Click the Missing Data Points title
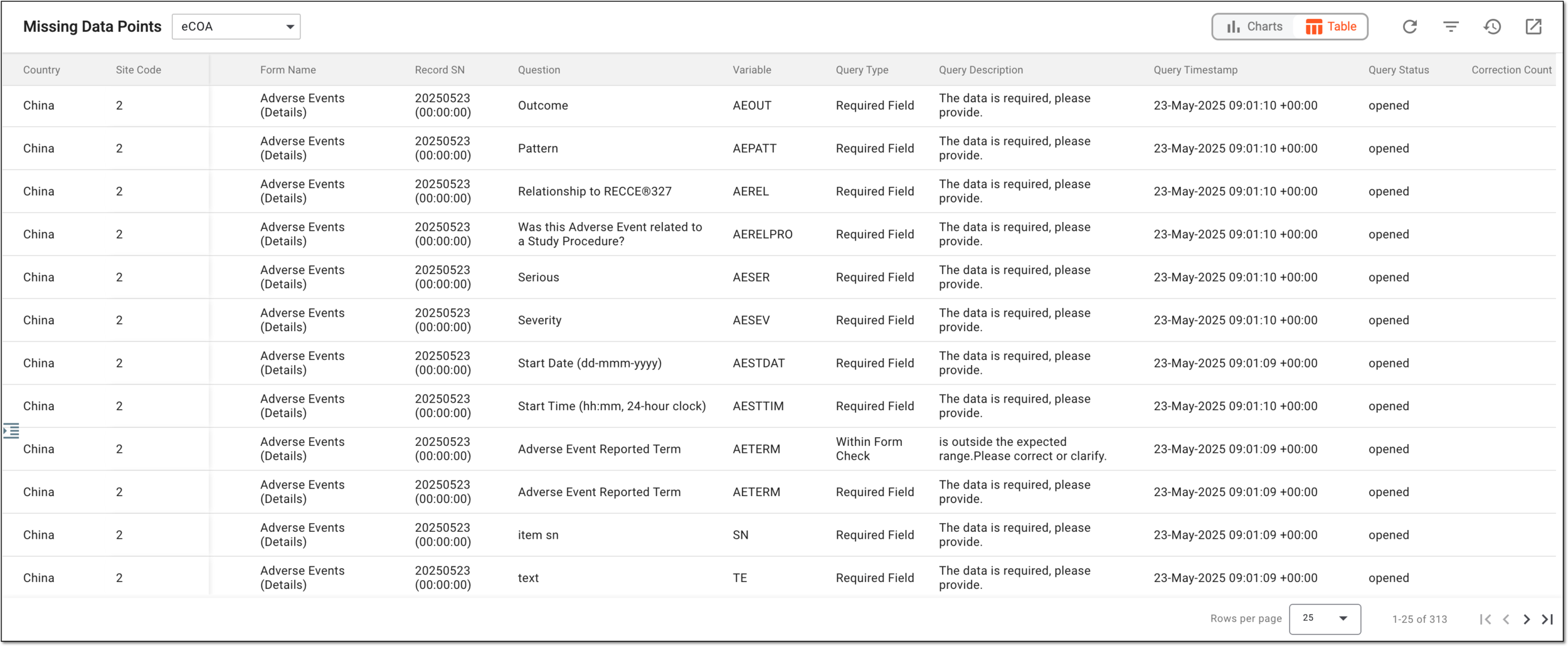 coord(92,26)
